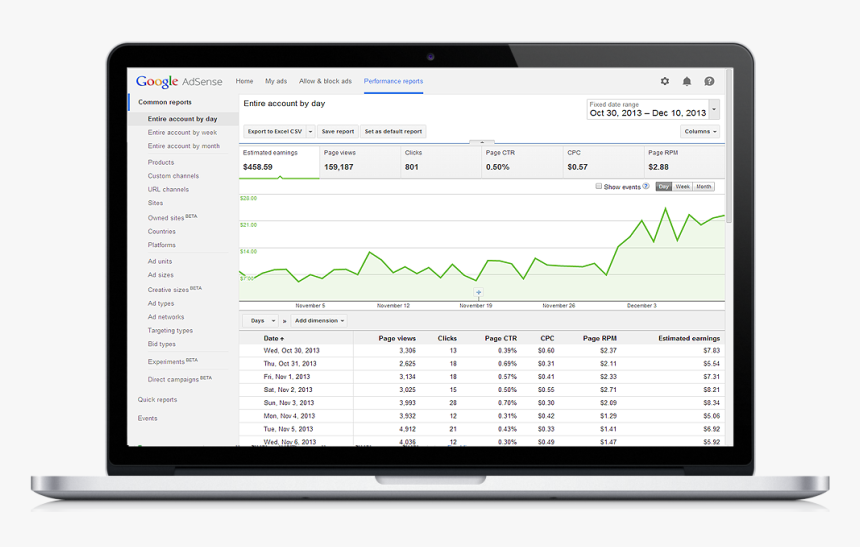860x547 pixels.
Task: Select the CPC metric tab
Action: pos(603,161)
